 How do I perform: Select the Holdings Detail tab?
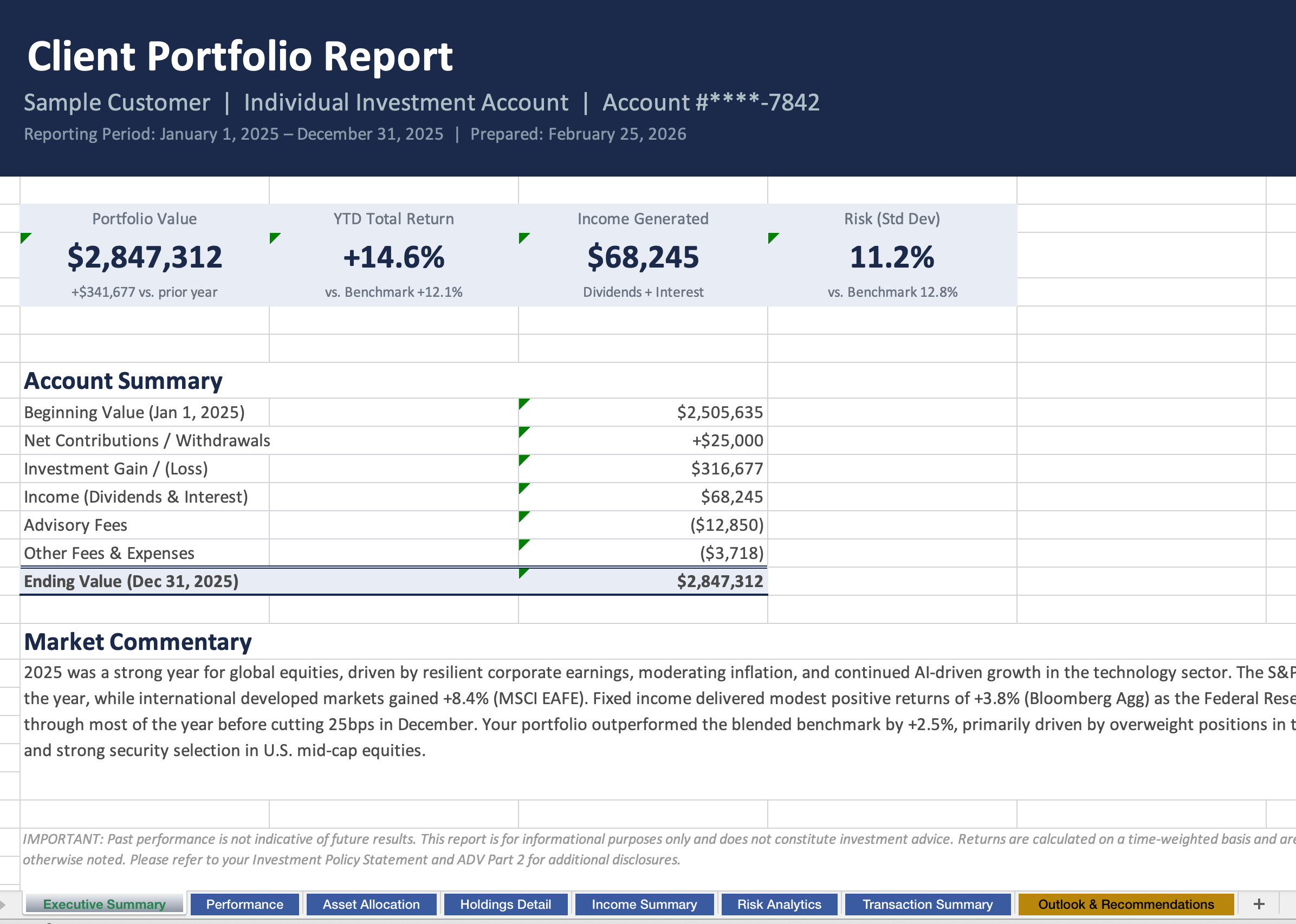(x=506, y=904)
